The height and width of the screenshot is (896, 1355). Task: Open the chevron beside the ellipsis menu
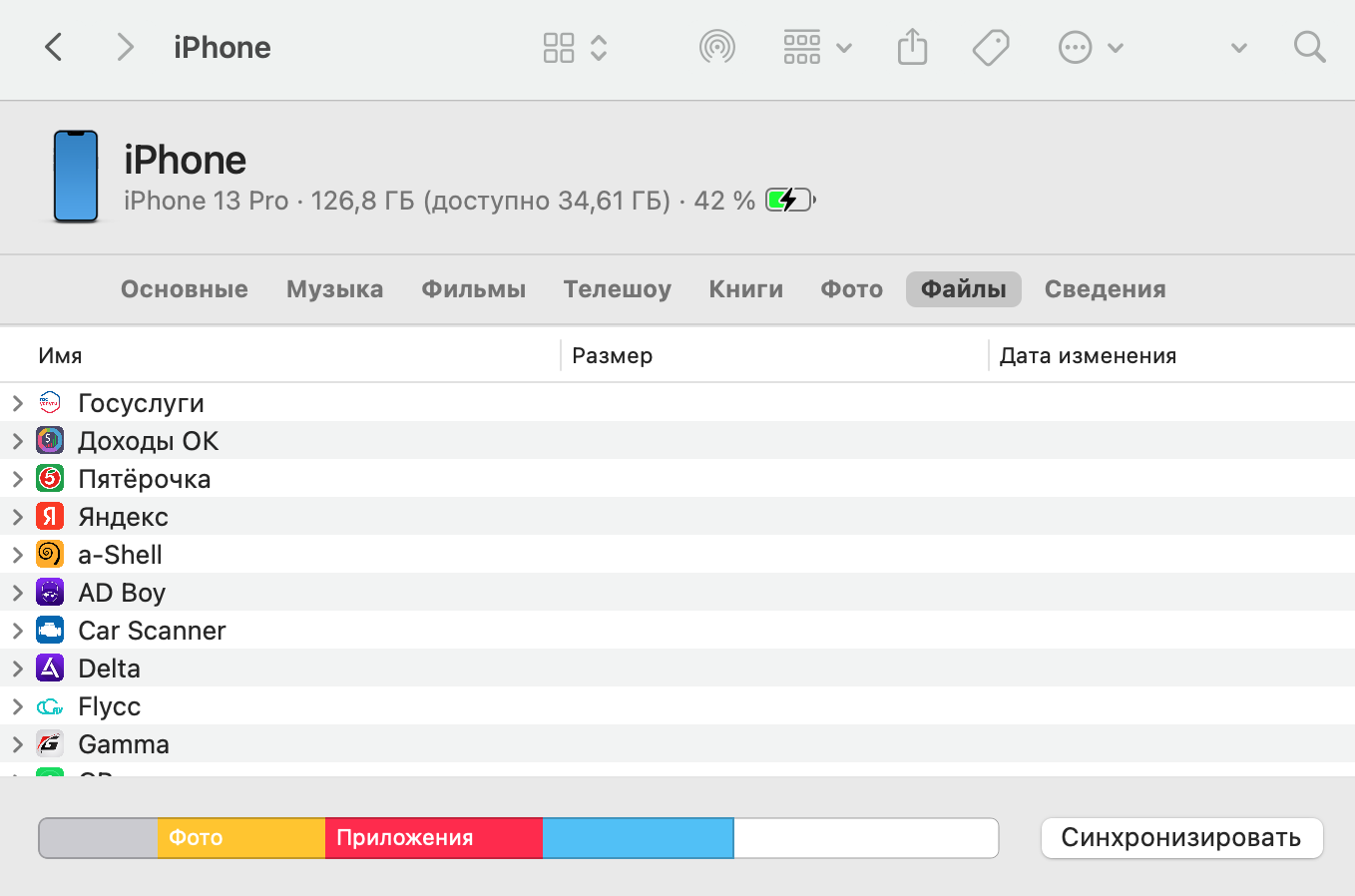[x=1116, y=48]
